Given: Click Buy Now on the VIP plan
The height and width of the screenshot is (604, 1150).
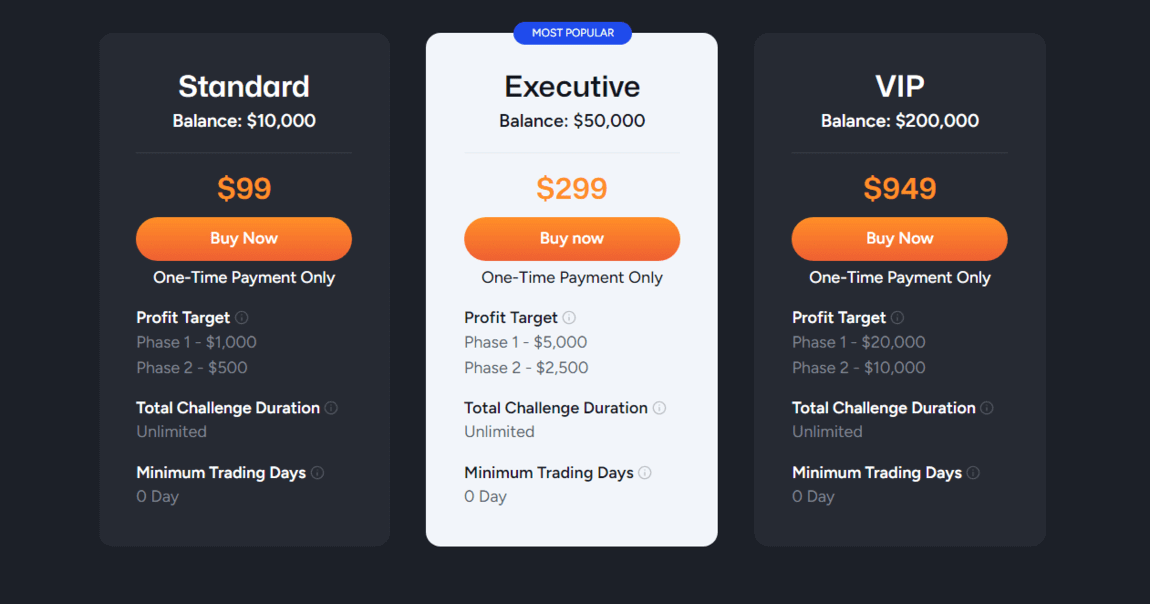Looking at the screenshot, I should click(x=899, y=239).
